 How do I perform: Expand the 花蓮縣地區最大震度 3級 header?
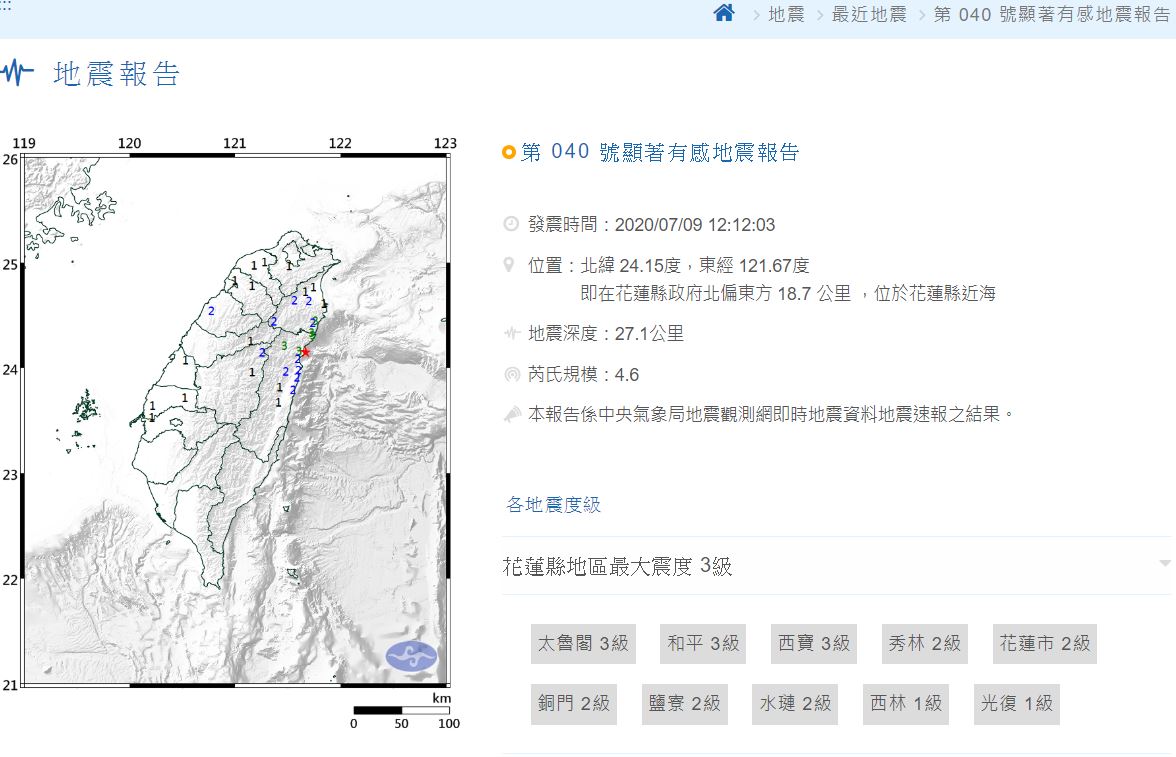[x=617, y=567]
